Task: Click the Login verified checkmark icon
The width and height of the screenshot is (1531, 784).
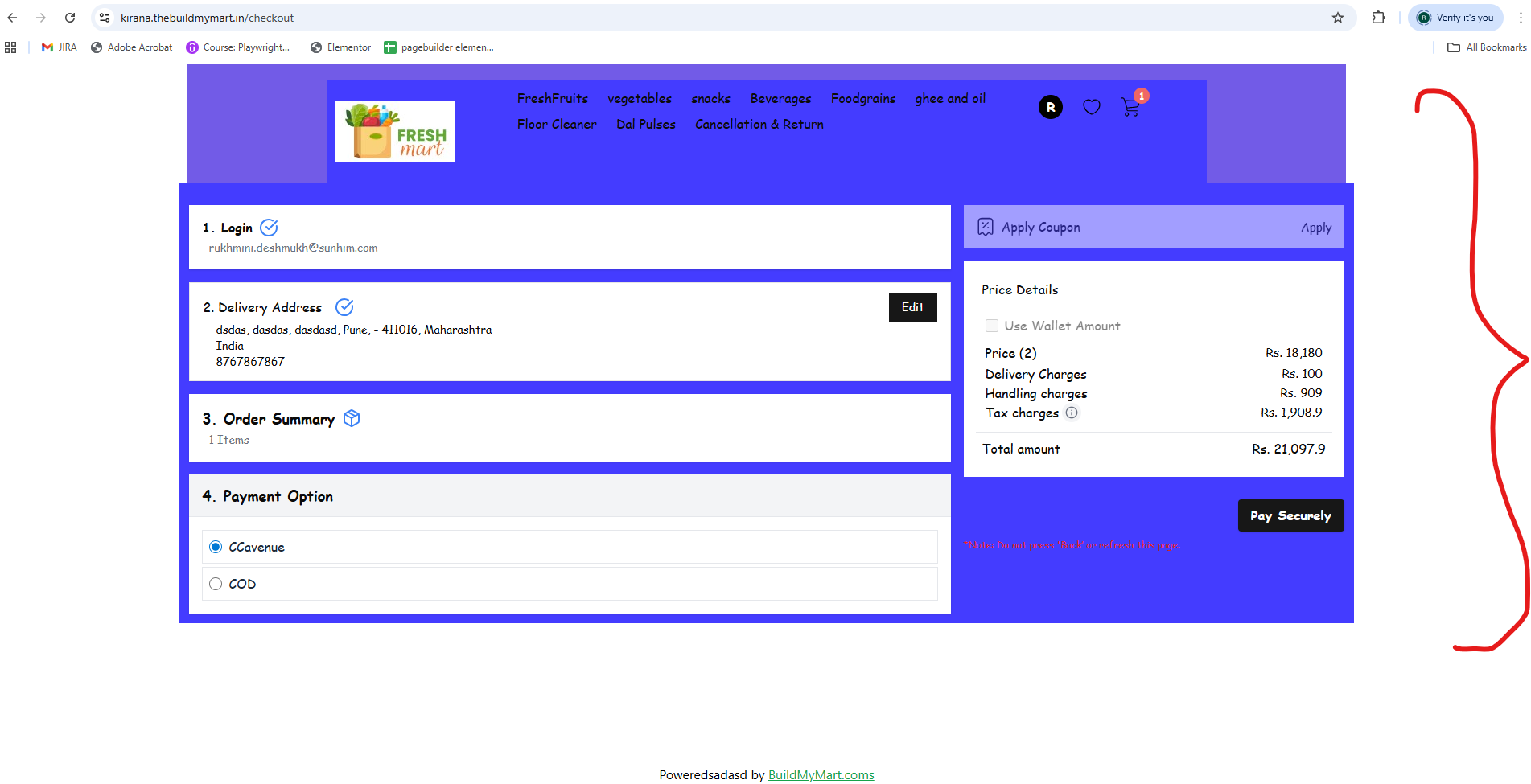Action: point(270,228)
